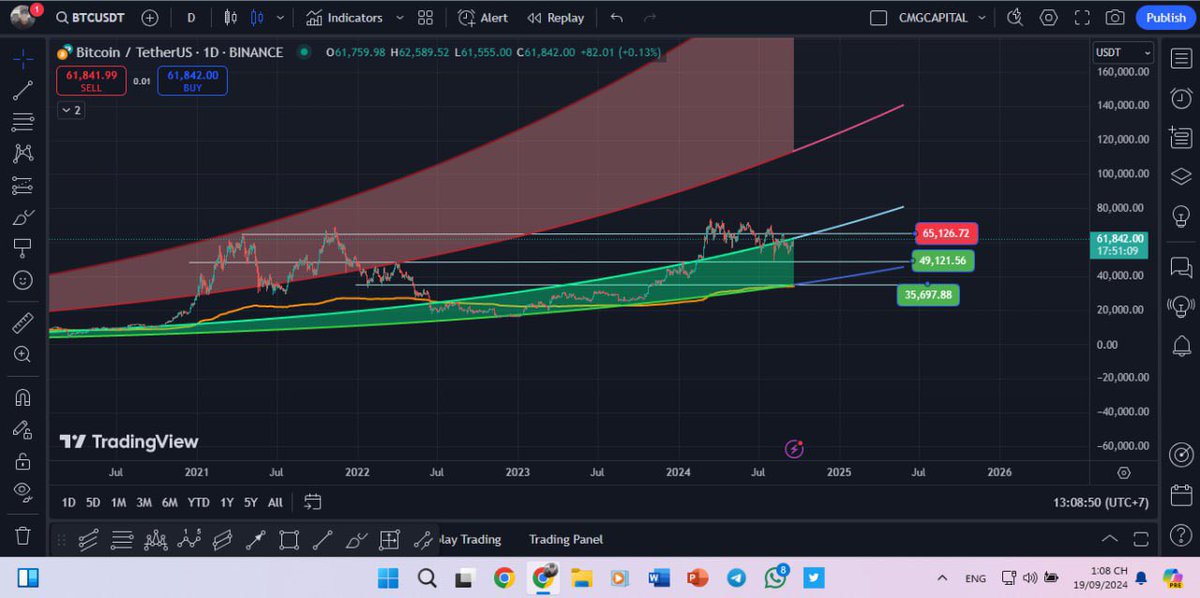Set range to 1D
The height and width of the screenshot is (598, 1200).
(x=68, y=502)
